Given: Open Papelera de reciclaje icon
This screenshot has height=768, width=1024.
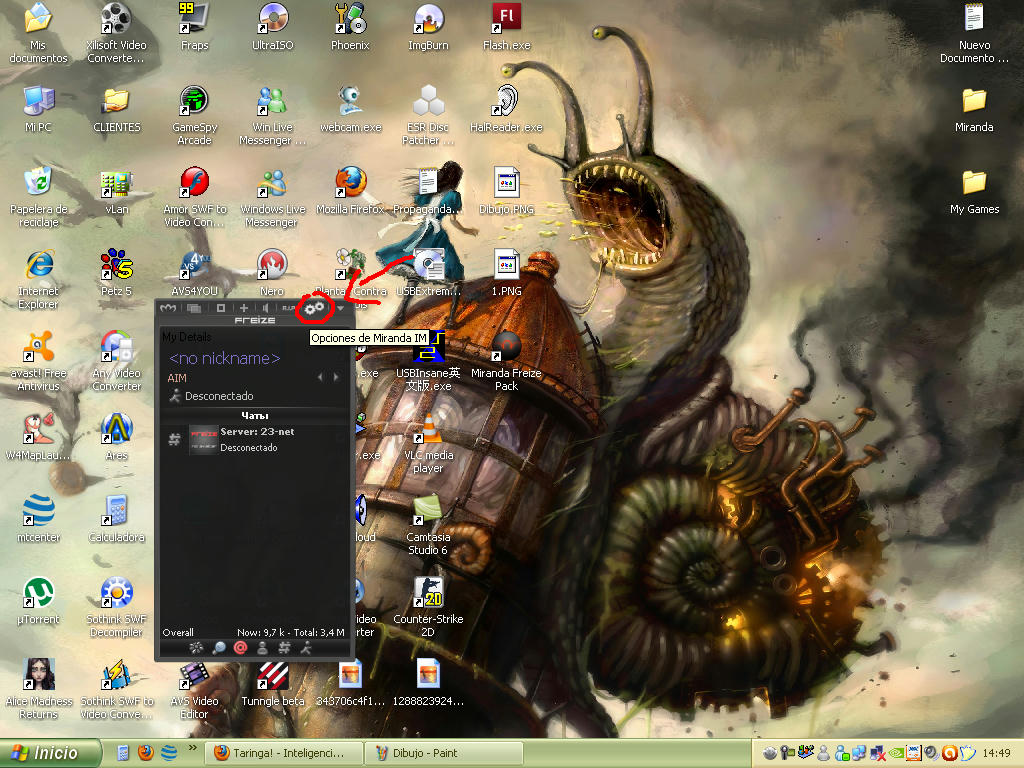Looking at the screenshot, I should pyautogui.click(x=38, y=197).
